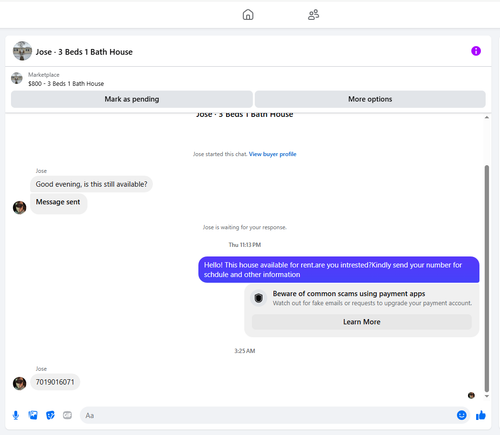The image size is (500, 435).
Task: Click Jose's chat header profile picture
Action: 22,51
